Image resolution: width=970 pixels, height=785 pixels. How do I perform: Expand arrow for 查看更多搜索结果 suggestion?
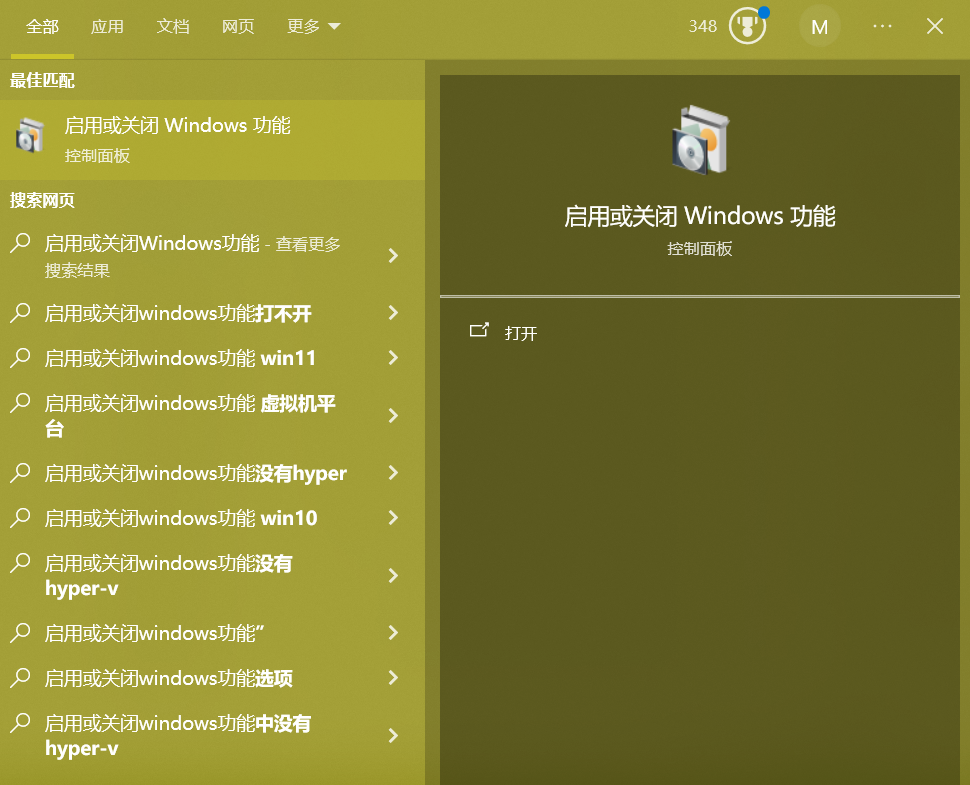point(393,255)
